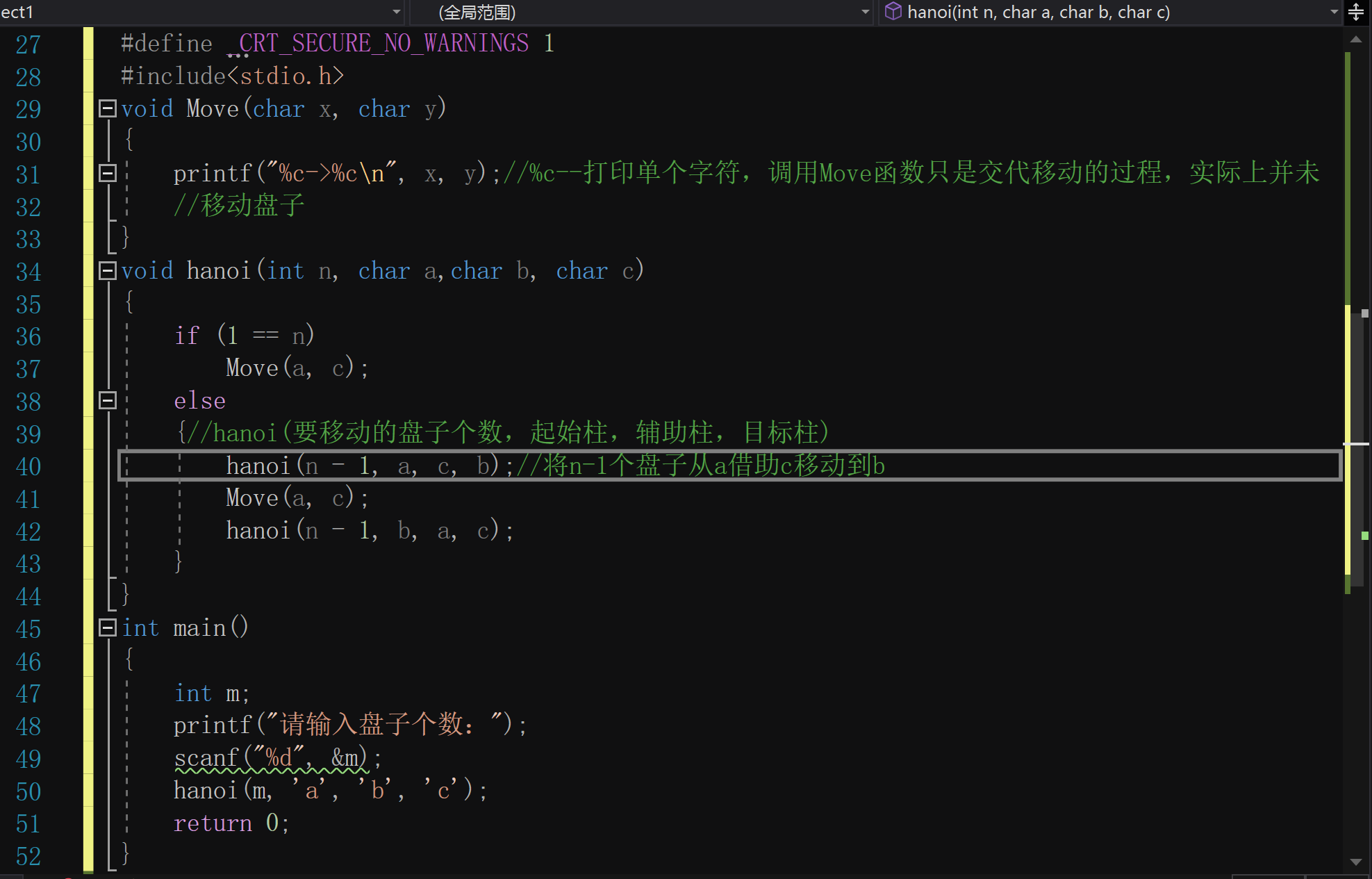Collapse the printf comment block on line 31
1372x879 pixels.
coord(108,173)
